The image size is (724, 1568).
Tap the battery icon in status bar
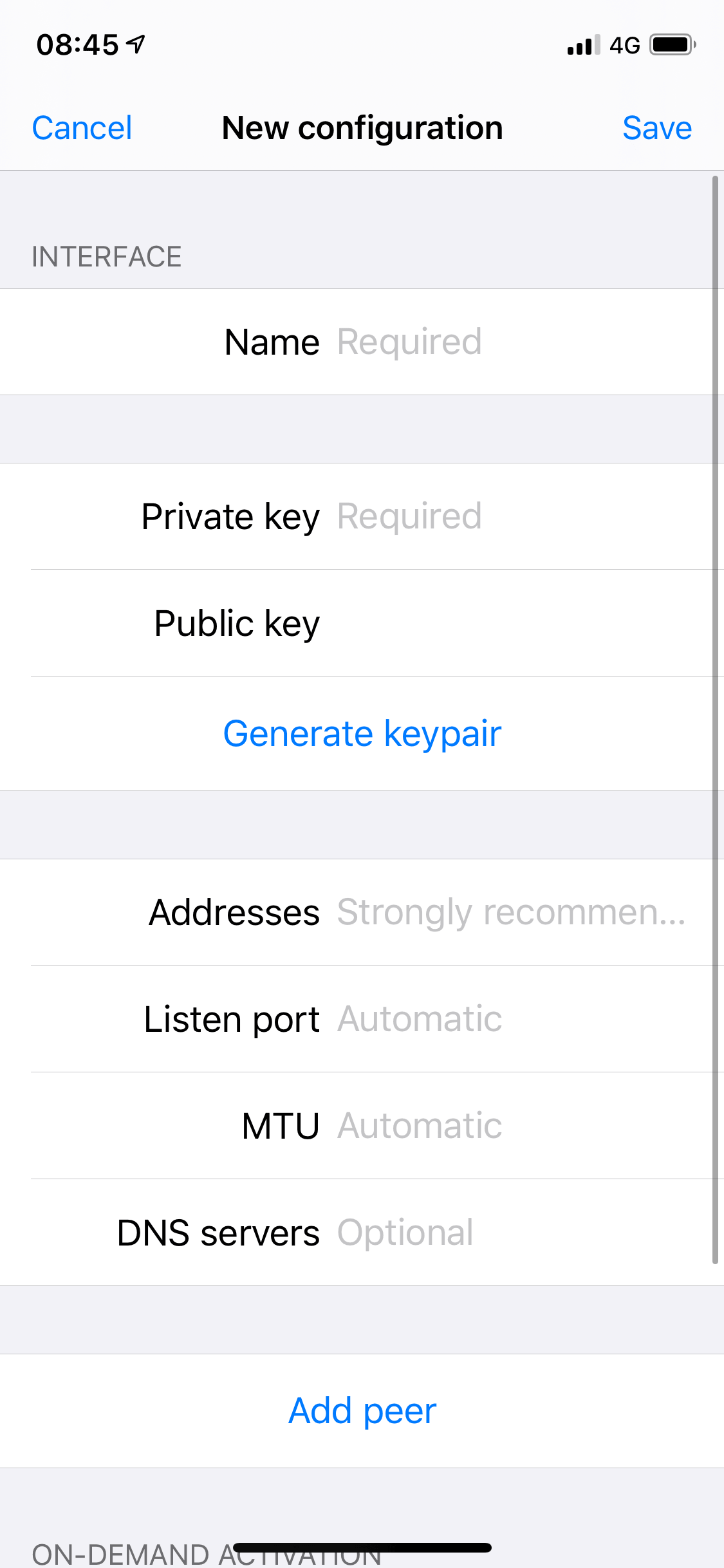tap(673, 44)
